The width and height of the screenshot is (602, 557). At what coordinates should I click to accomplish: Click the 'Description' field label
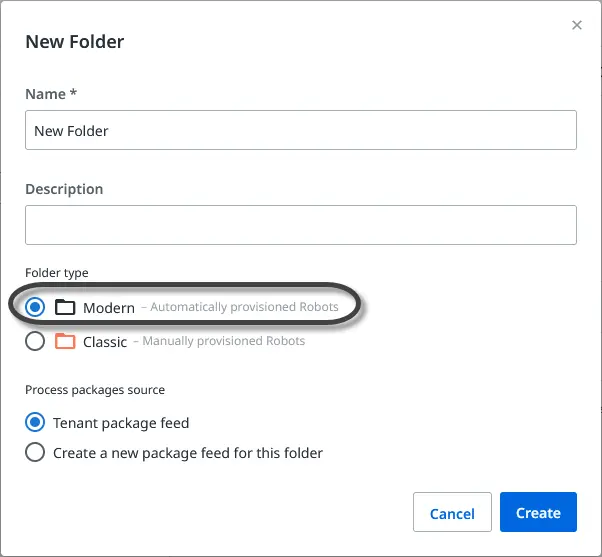[x=64, y=189]
